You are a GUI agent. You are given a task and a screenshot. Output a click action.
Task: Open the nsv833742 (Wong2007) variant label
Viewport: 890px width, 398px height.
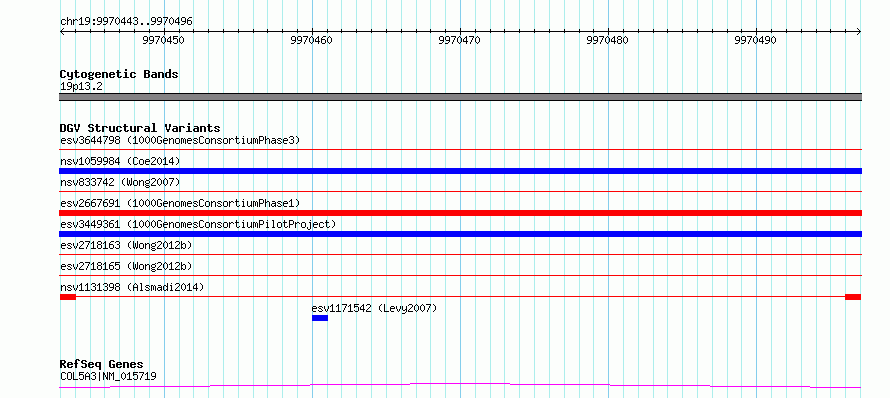coord(120,182)
